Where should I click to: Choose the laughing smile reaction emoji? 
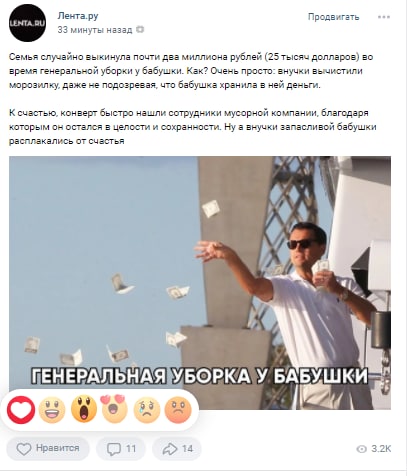[52, 410]
